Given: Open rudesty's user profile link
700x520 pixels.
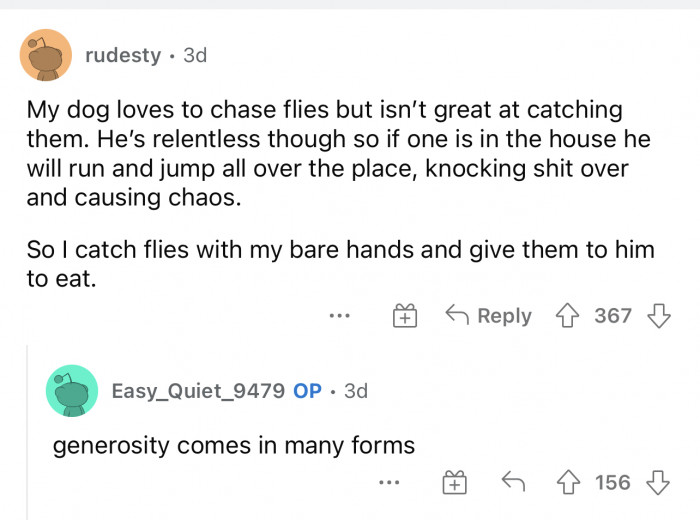Looking at the screenshot, I should point(123,55).
